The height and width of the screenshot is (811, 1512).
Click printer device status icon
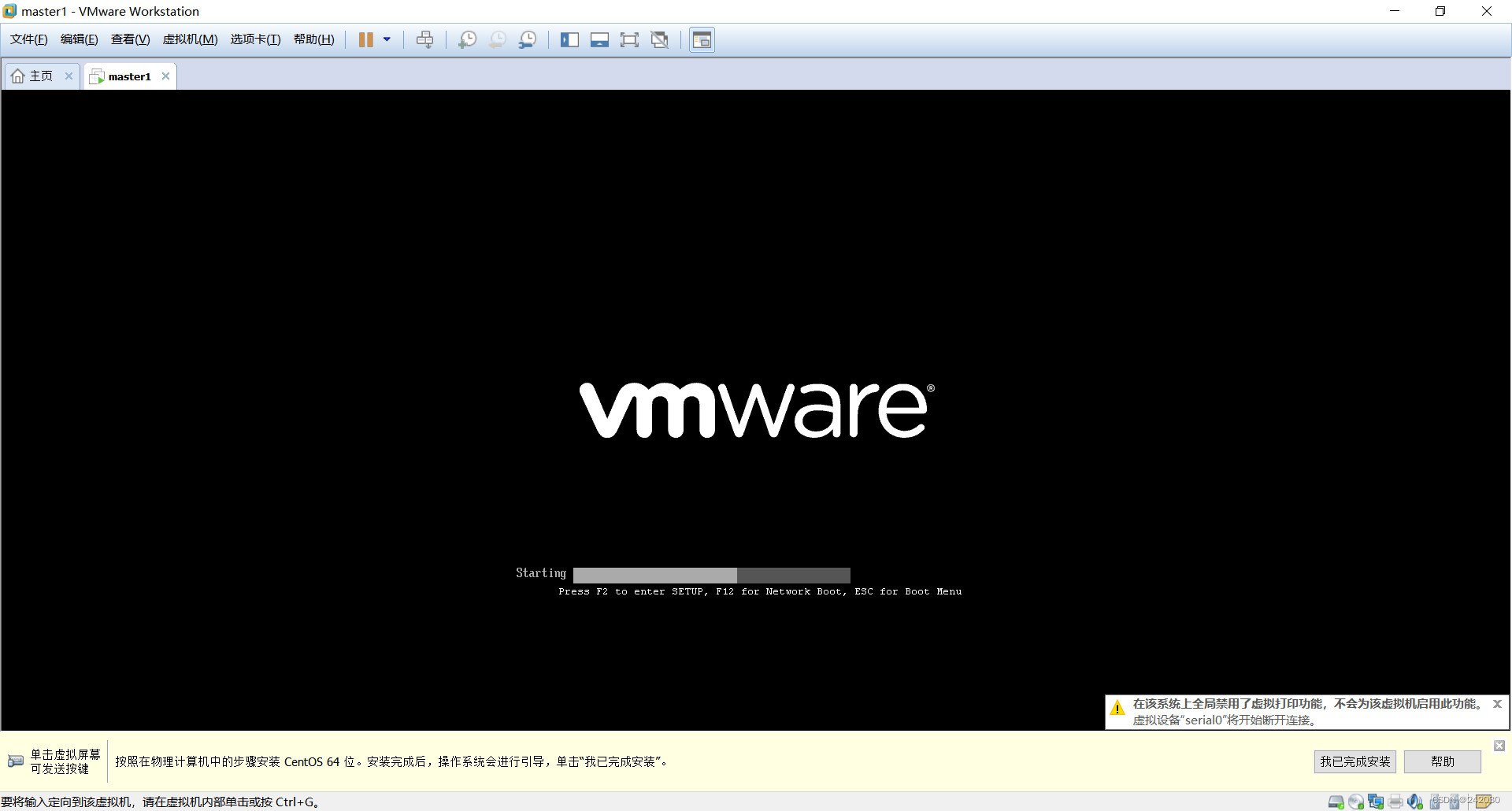1395,802
